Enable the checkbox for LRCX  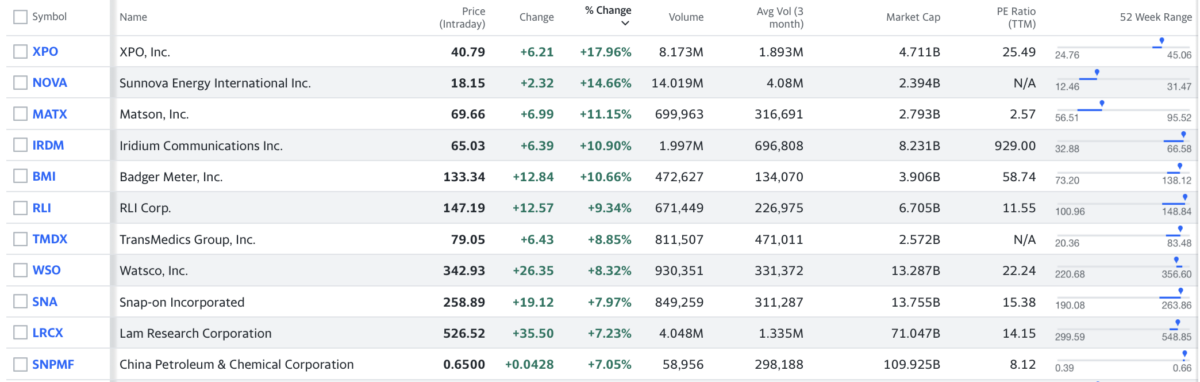(x=20, y=333)
